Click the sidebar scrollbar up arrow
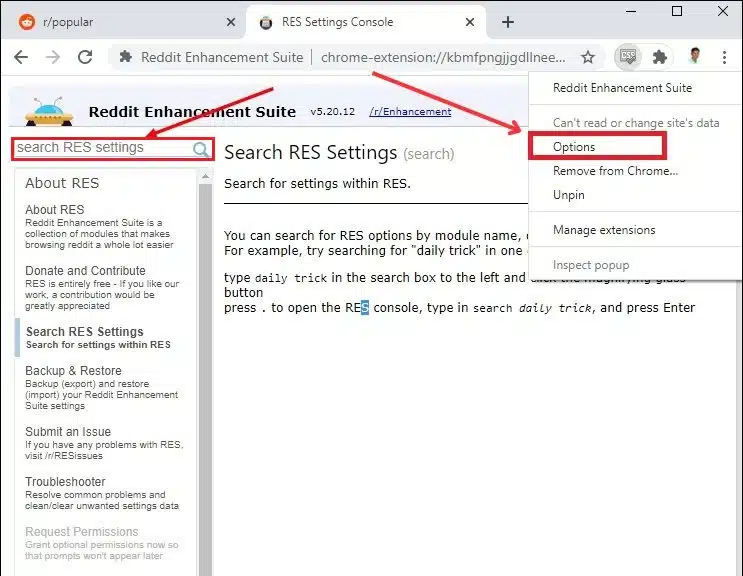Viewport: 743px width, 576px height. pyautogui.click(x=205, y=176)
